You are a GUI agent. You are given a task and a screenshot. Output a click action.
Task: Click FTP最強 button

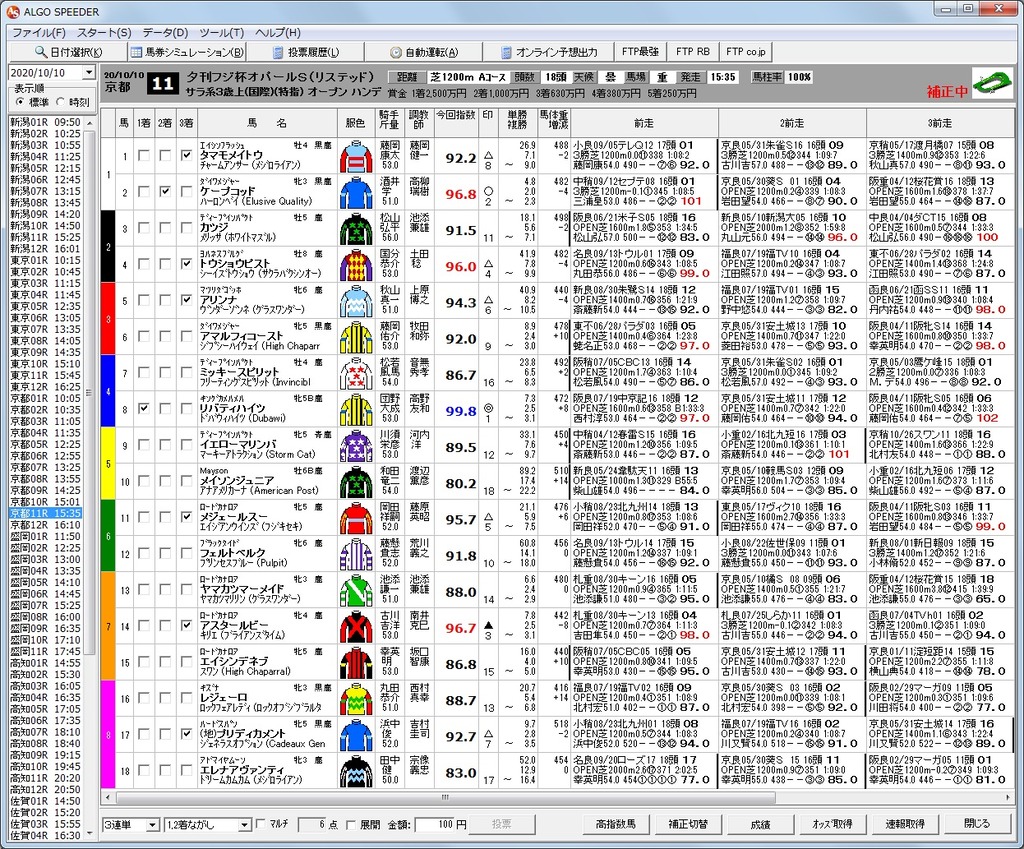[640, 52]
